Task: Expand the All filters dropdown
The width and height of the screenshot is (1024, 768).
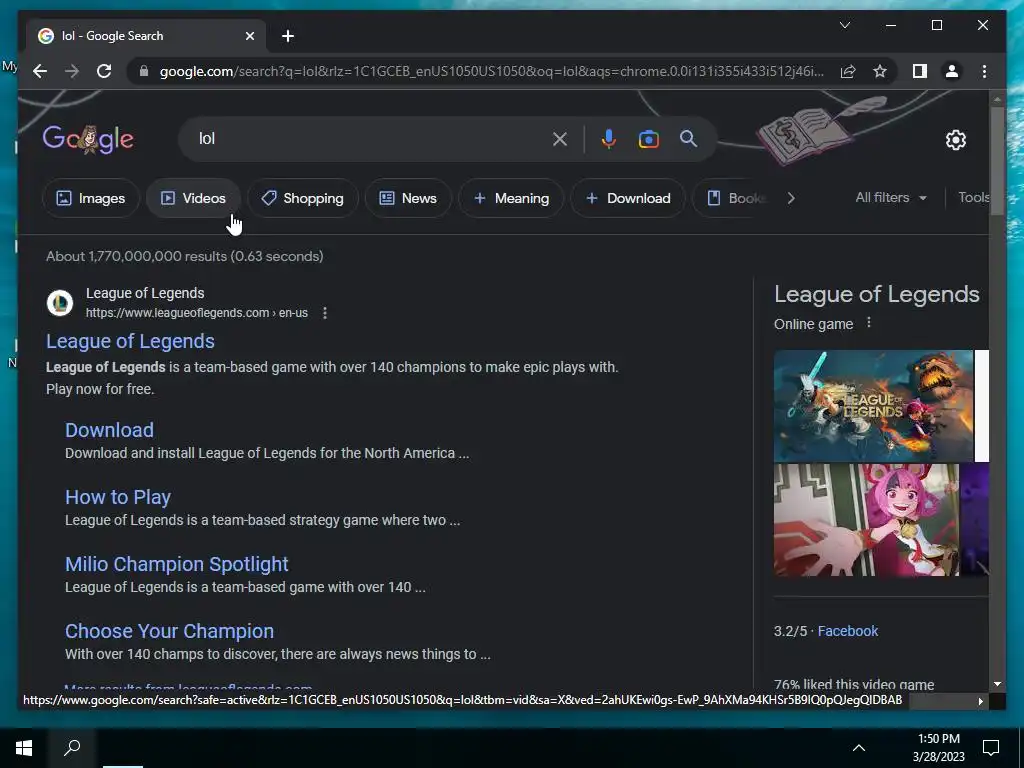Action: [891, 197]
